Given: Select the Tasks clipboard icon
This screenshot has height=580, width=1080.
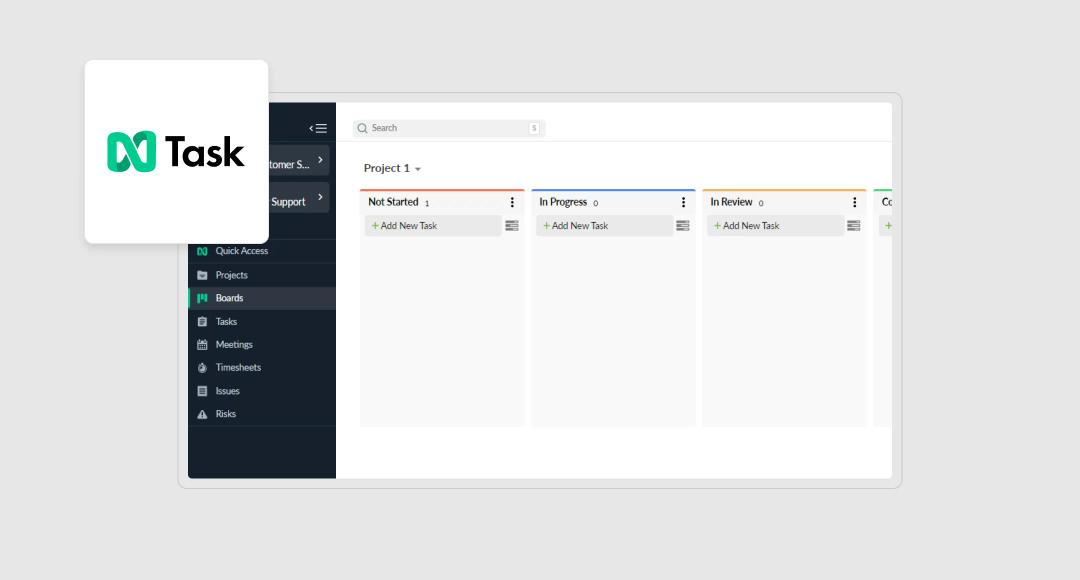Looking at the screenshot, I should (x=202, y=322).
